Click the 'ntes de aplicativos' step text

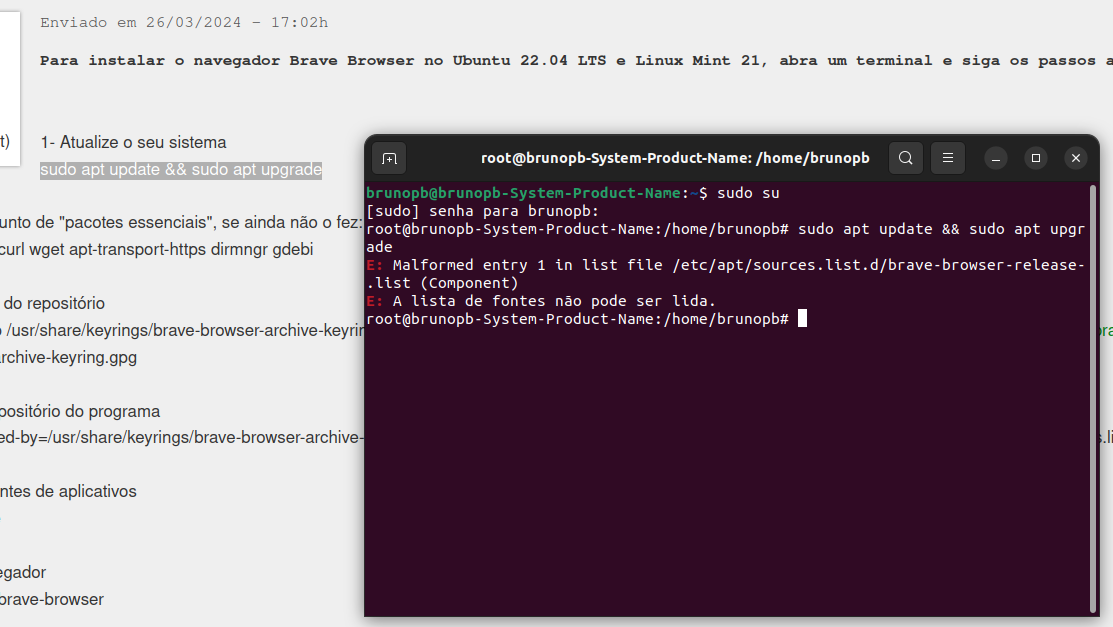[x=68, y=491]
